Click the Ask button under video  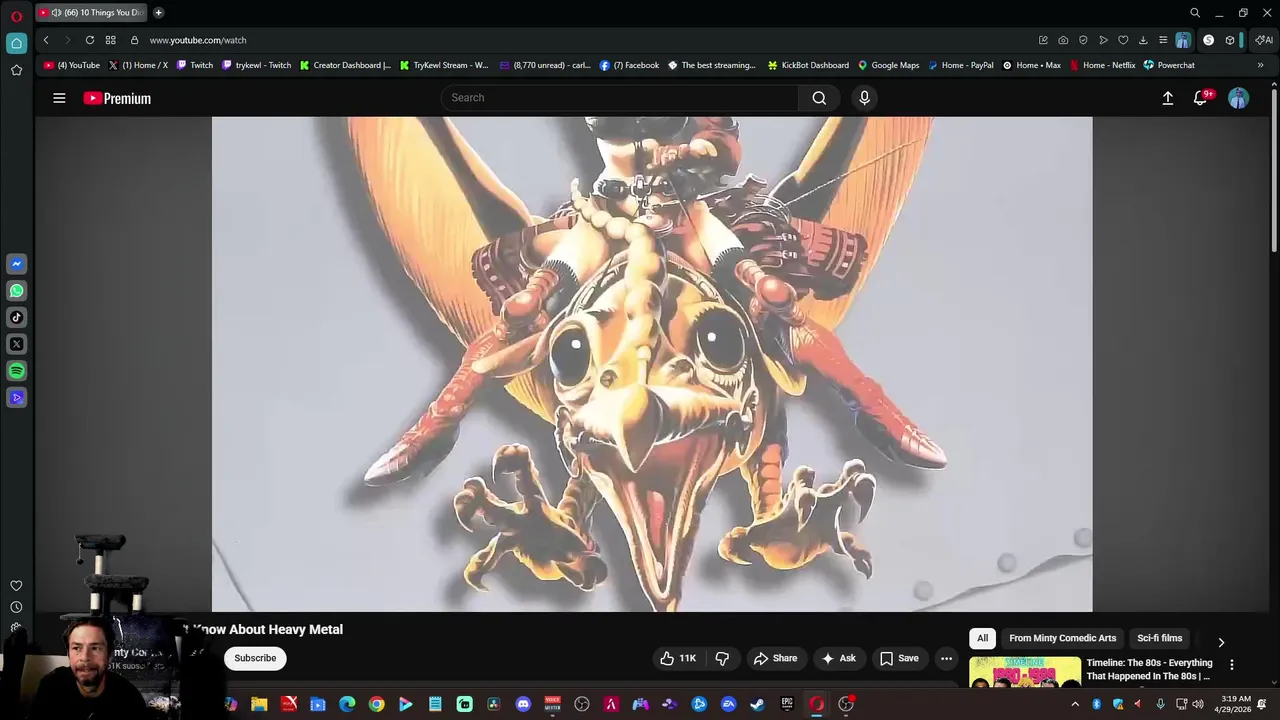(838, 658)
